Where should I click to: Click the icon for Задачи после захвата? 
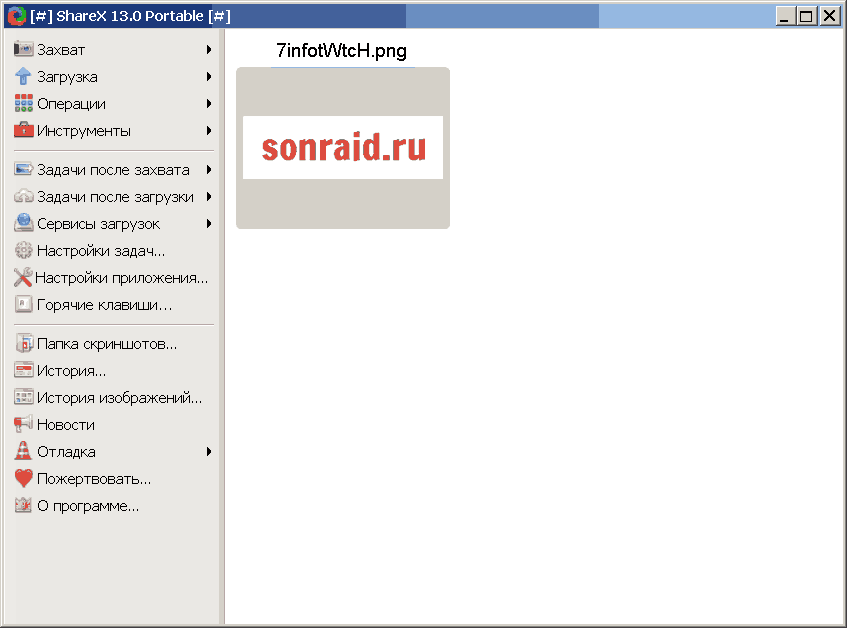23,169
